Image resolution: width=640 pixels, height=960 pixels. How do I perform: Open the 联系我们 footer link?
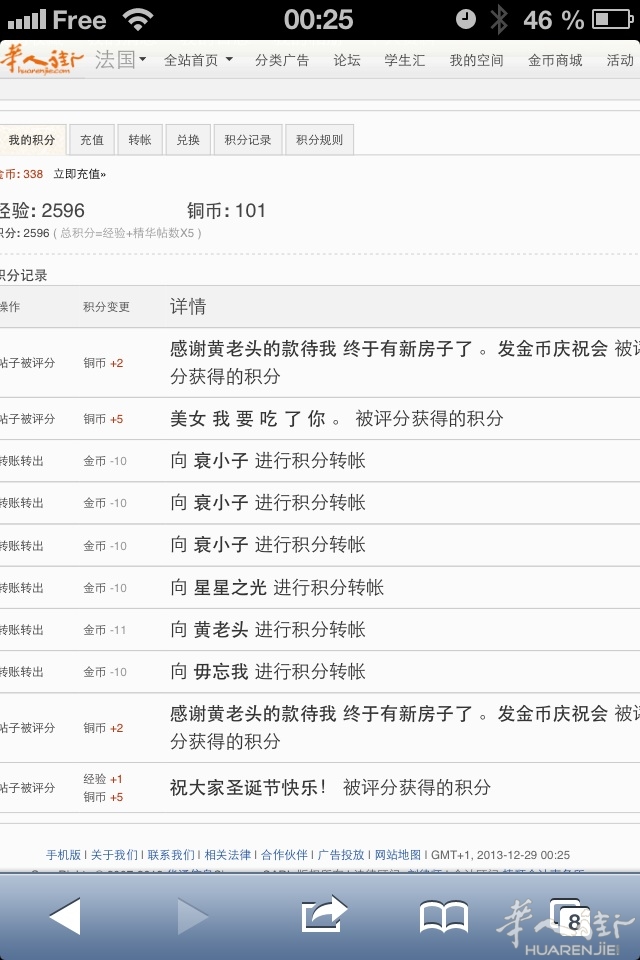(x=171, y=855)
